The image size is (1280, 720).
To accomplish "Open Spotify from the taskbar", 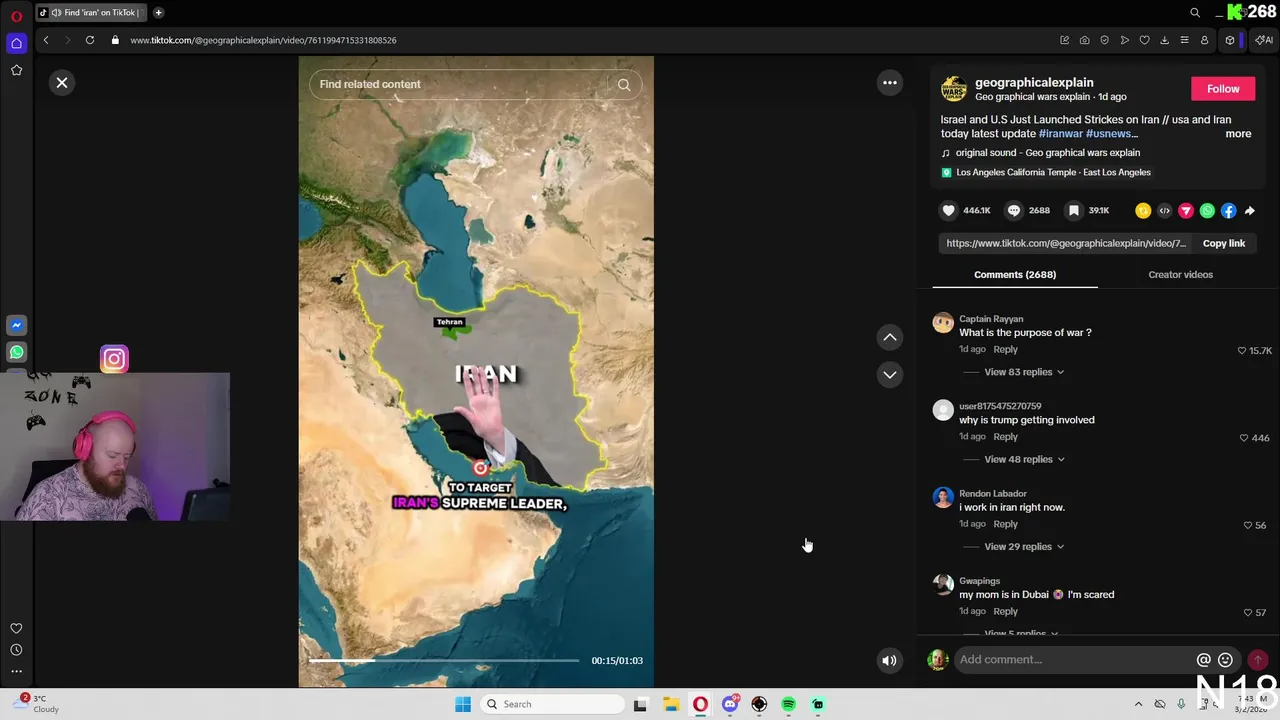I will point(788,704).
